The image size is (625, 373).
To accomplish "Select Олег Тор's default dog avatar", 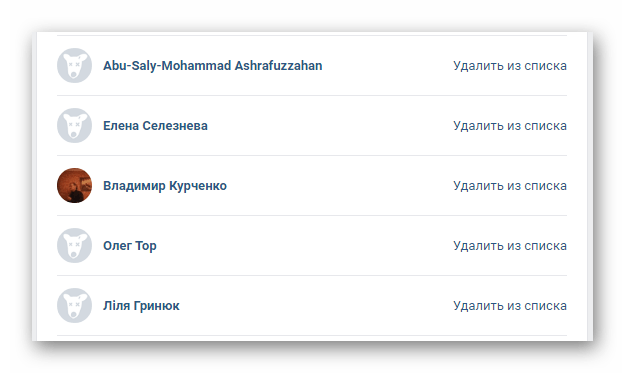I will [x=75, y=245].
